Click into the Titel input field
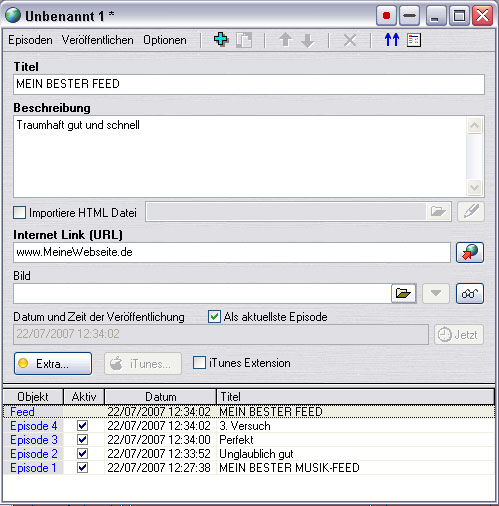Image resolution: width=499 pixels, height=506 pixels. click(249, 84)
